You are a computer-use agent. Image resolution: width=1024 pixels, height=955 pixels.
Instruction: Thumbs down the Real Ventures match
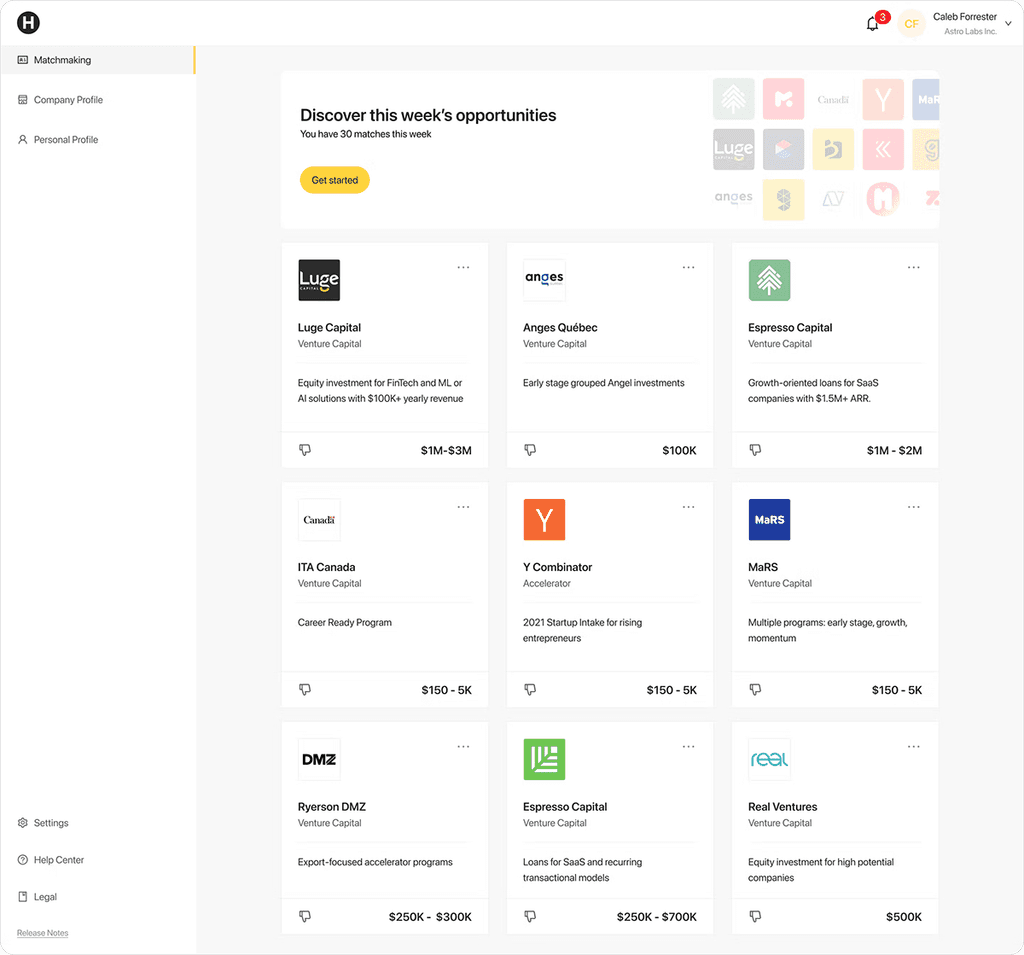point(756,916)
